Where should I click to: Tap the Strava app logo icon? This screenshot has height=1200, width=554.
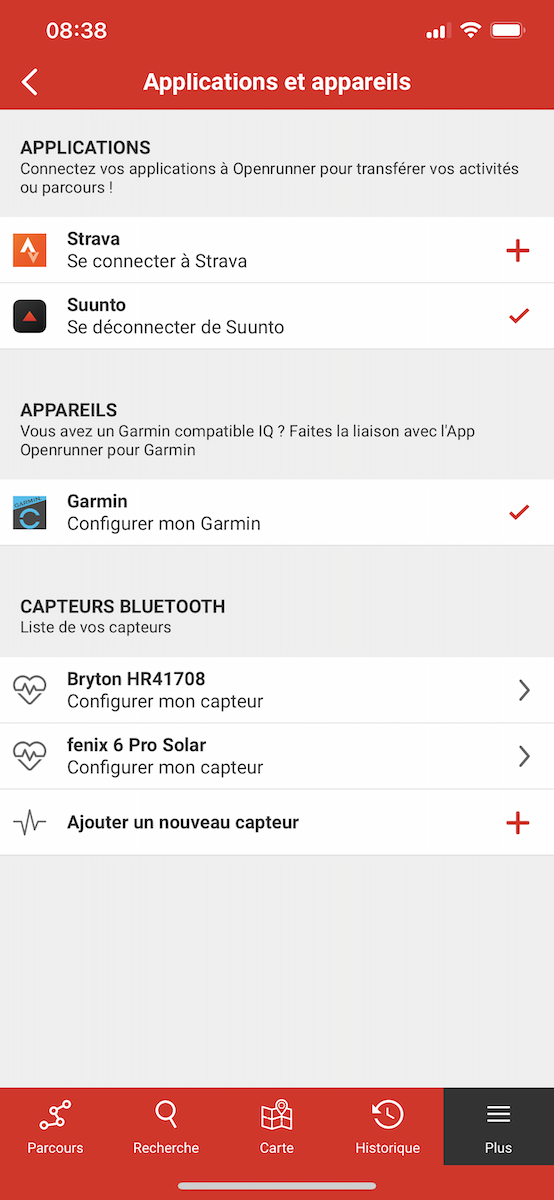click(x=30, y=250)
